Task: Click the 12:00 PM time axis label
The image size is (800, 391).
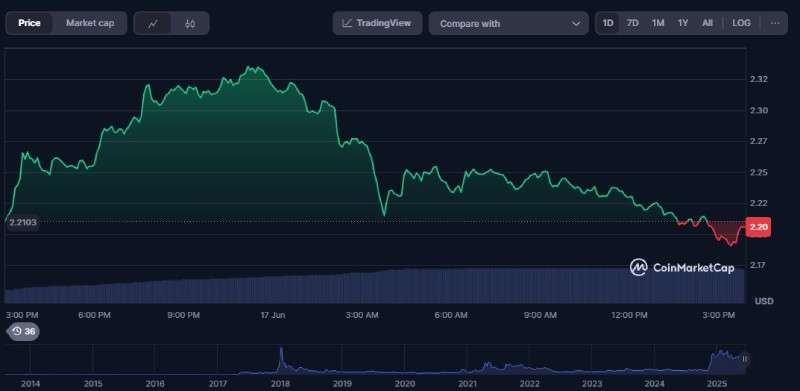Action: point(629,315)
